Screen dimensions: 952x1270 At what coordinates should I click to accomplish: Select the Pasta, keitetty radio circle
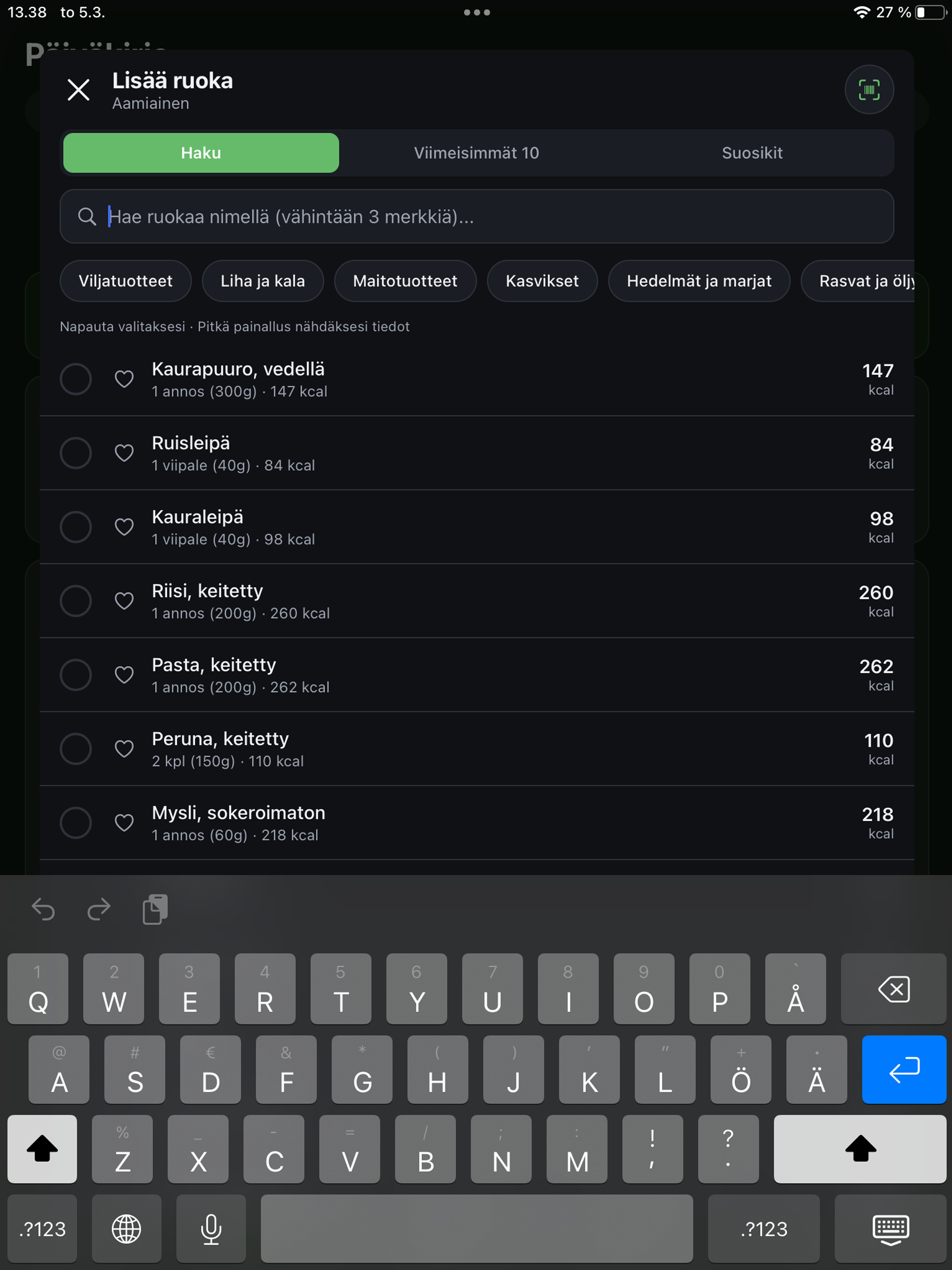click(76, 675)
